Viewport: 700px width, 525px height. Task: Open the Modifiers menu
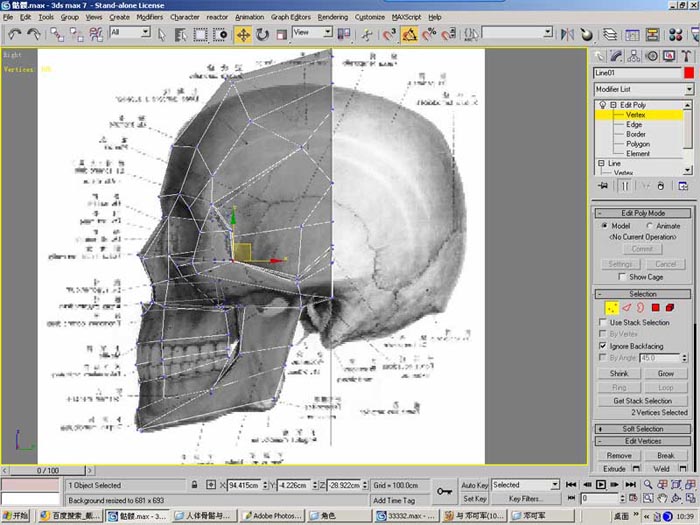[x=150, y=17]
